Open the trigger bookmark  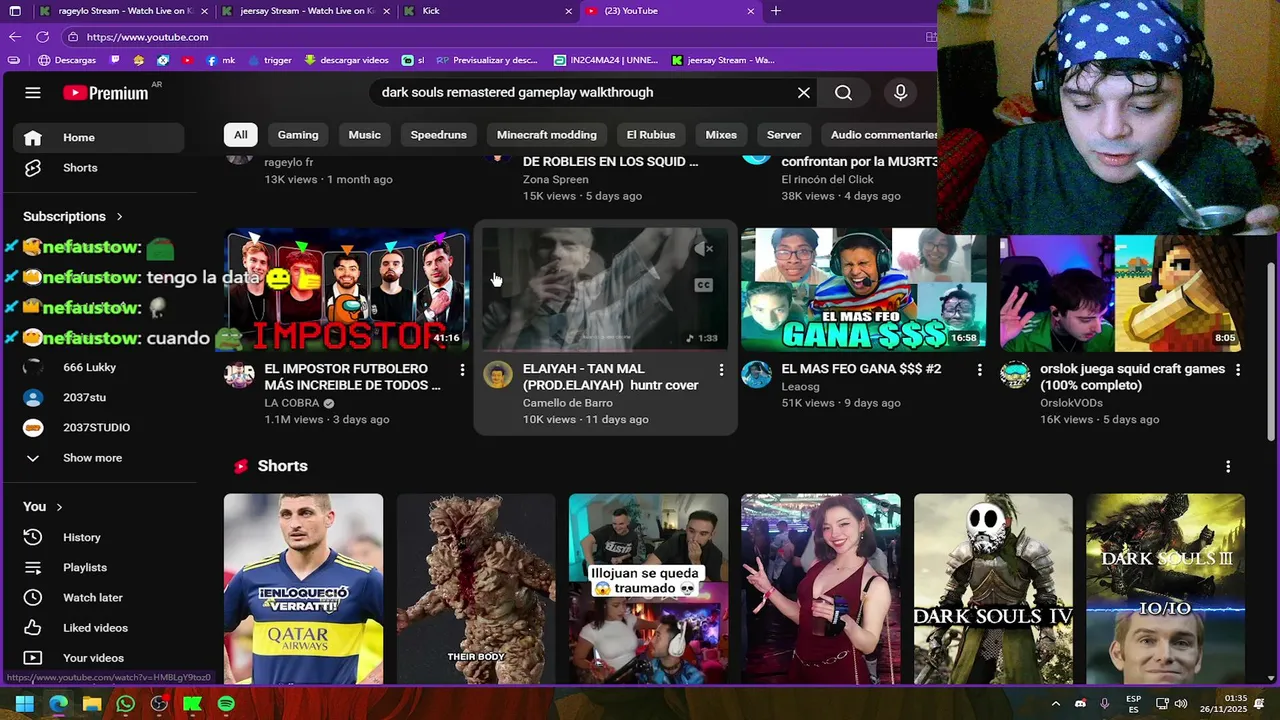click(x=268, y=60)
